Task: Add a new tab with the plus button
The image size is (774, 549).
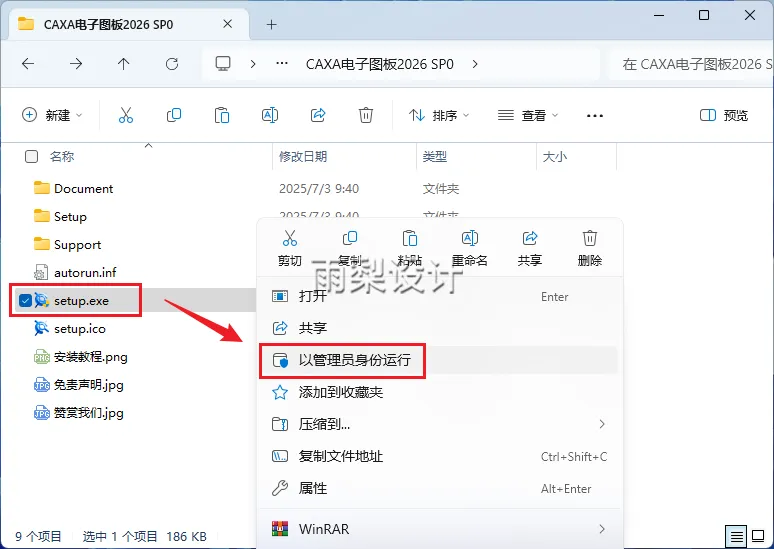Action: pos(271,24)
